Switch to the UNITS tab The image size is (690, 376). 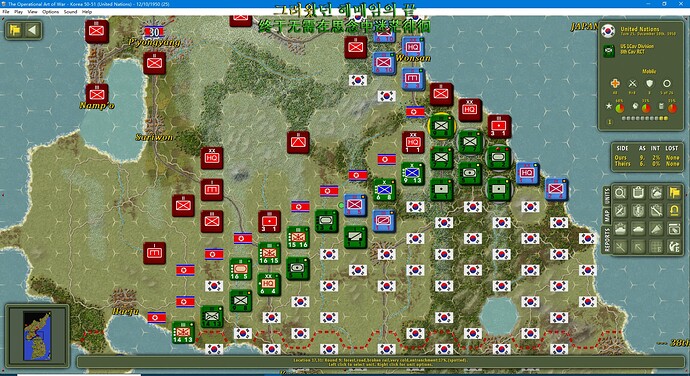(x=607, y=196)
